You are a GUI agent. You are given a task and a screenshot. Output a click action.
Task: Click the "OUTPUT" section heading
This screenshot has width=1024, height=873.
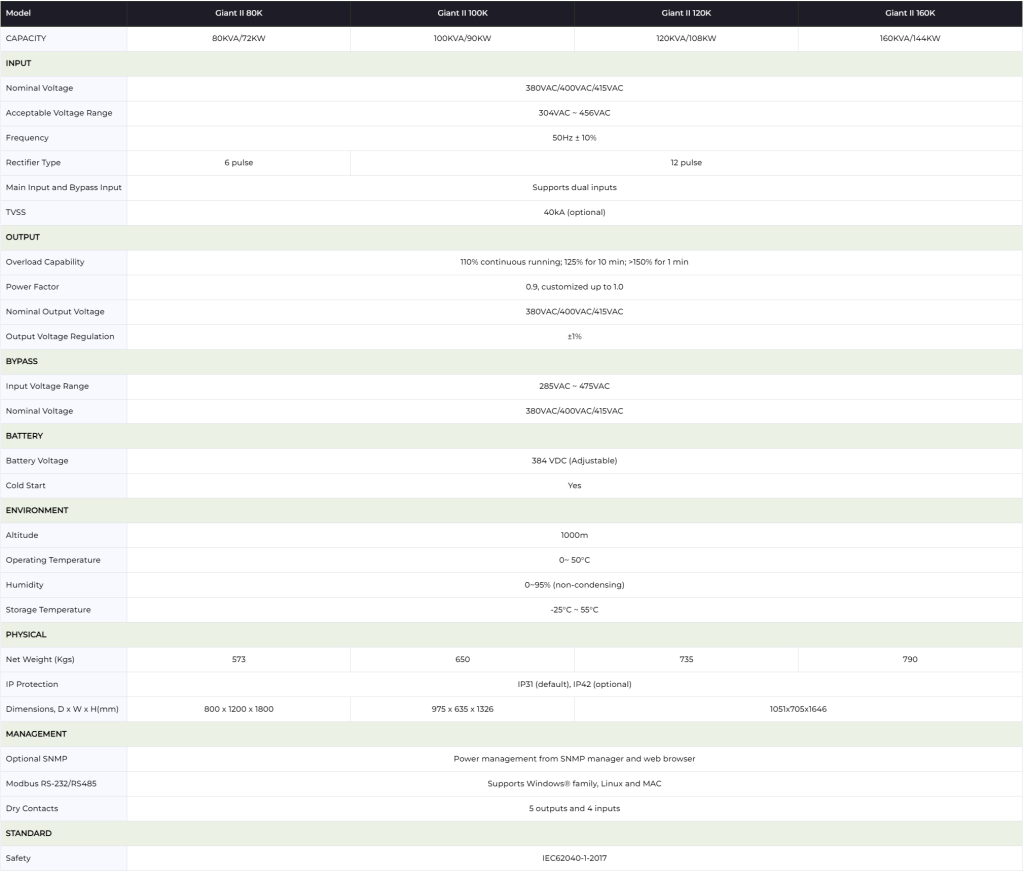[x=23, y=237]
